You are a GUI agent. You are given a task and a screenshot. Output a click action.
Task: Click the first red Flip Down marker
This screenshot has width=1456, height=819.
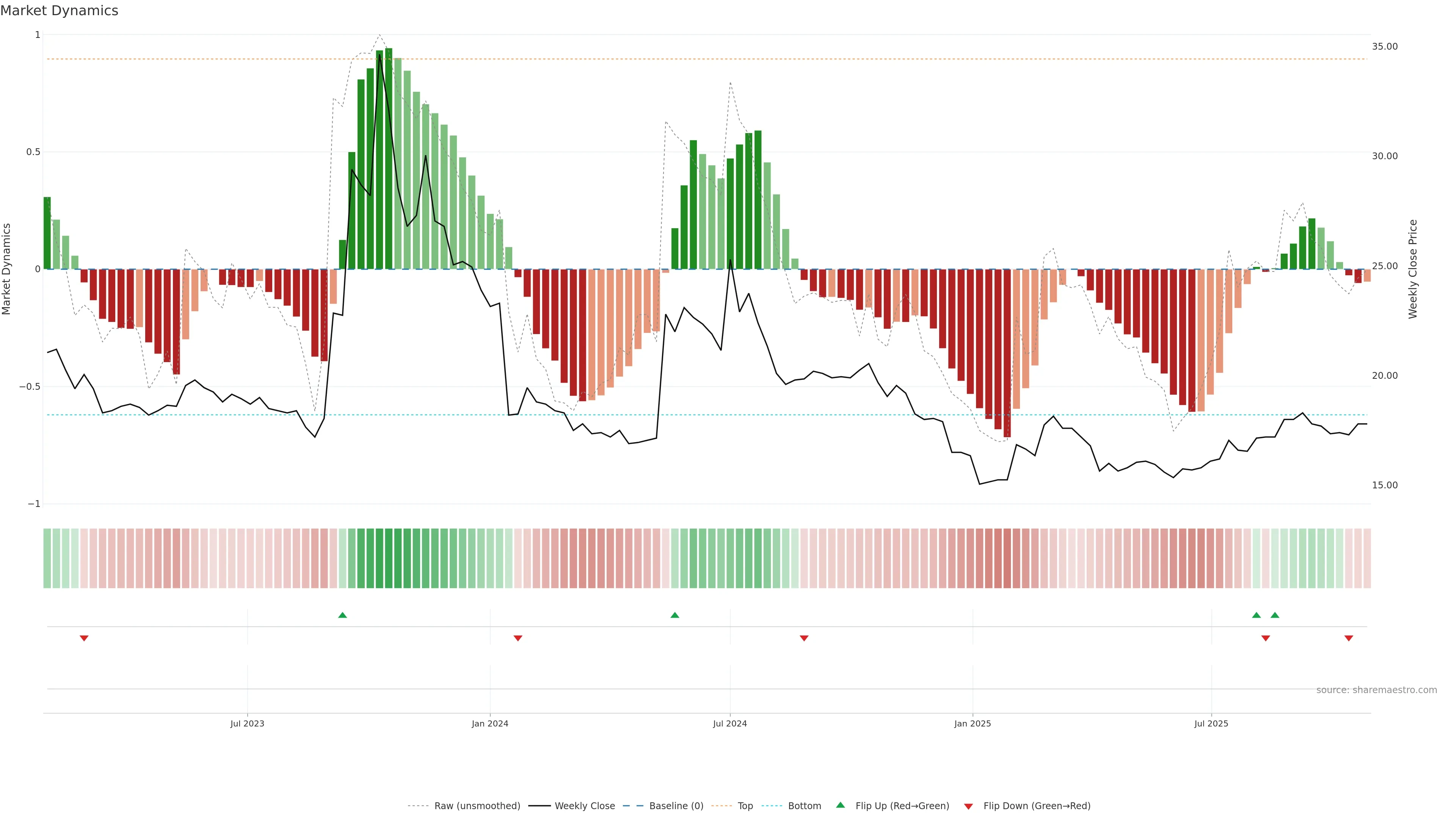tap(84, 638)
